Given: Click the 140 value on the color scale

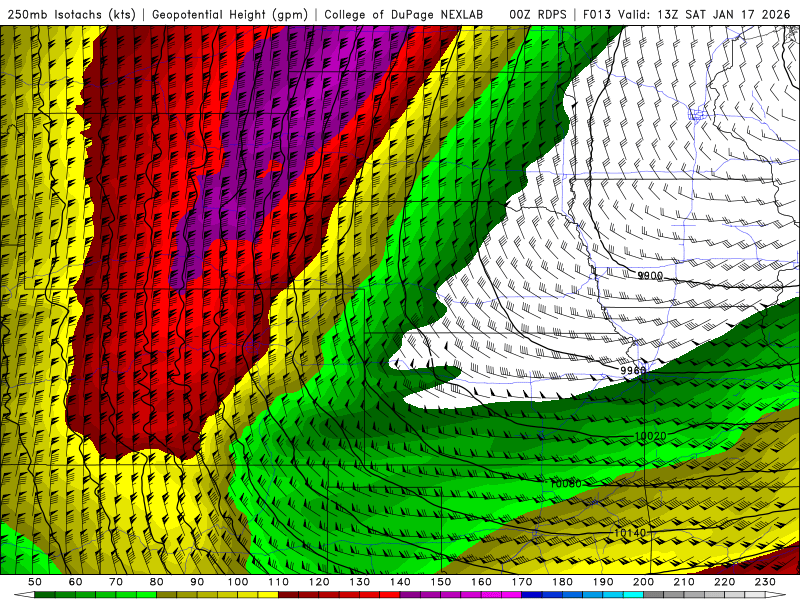Looking at the screenshot, I should tap(400, 582).
